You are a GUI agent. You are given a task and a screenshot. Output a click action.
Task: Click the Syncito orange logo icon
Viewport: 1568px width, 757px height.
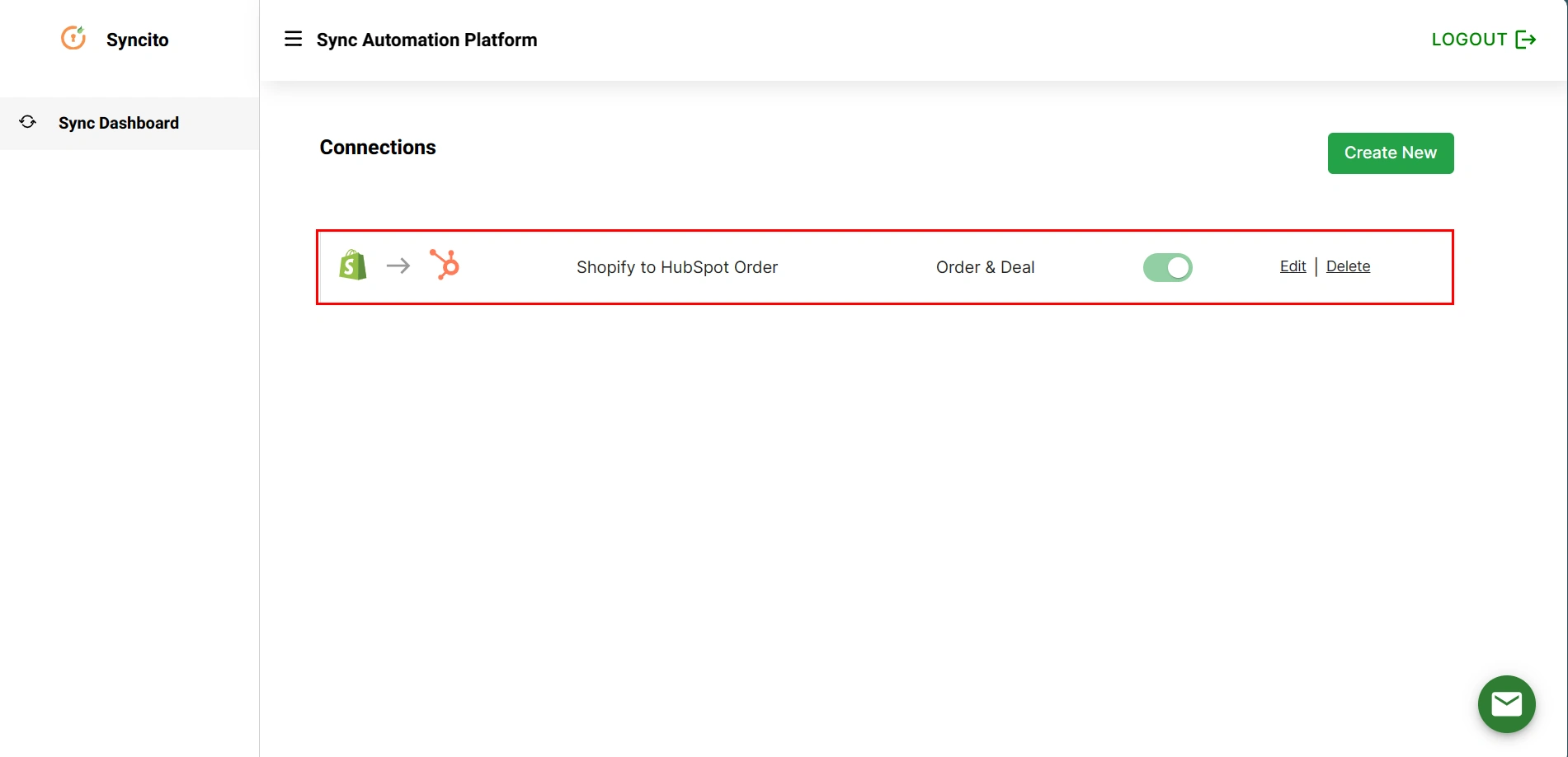tap(73, 38)
